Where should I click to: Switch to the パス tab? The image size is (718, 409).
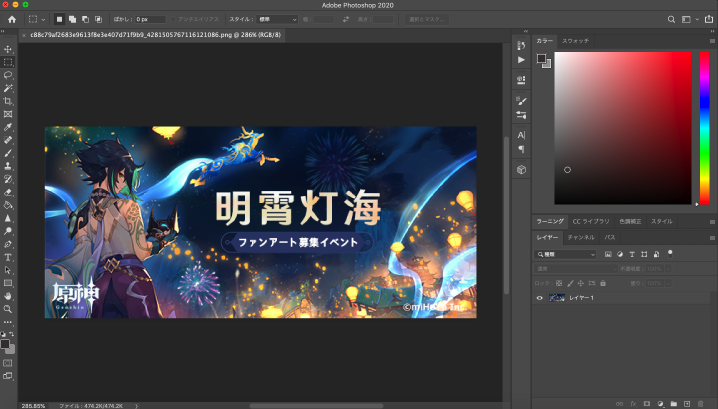(x=609, y=237)
